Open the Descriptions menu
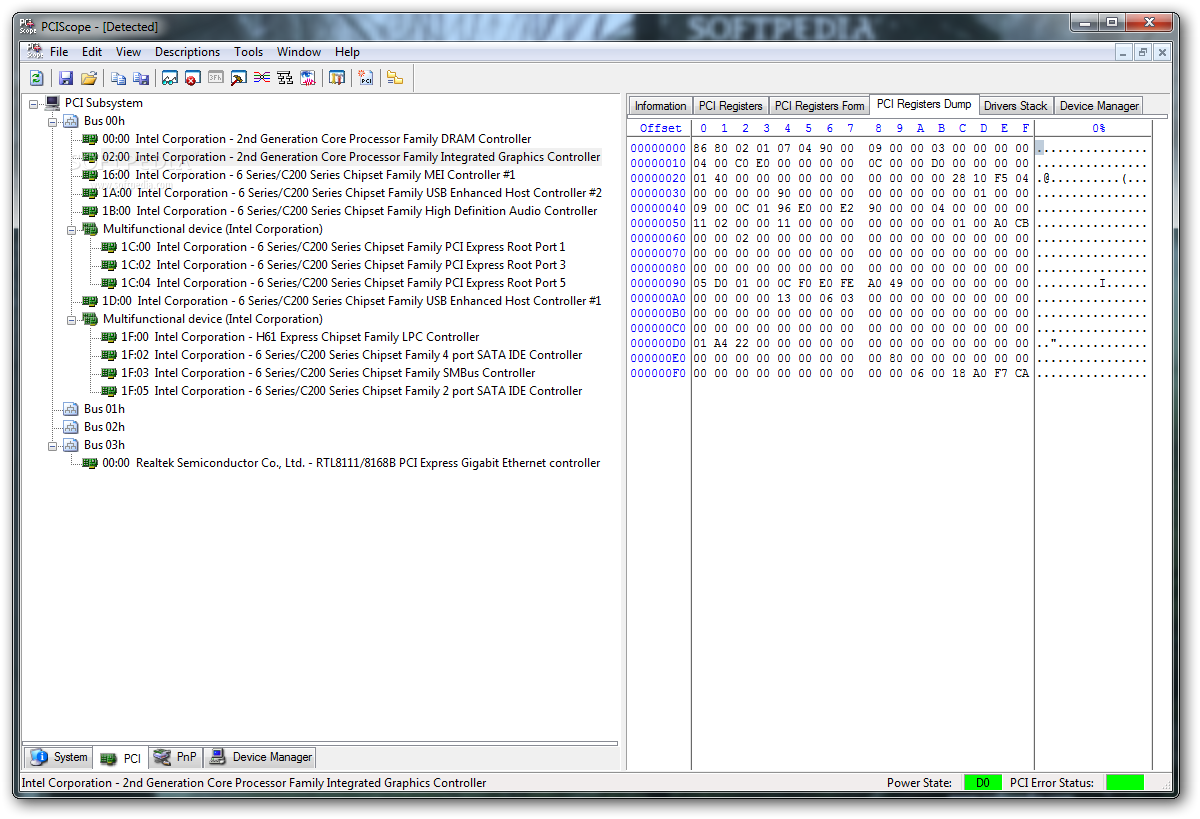This screenshot has width=1200, height=819. [187, 52]
